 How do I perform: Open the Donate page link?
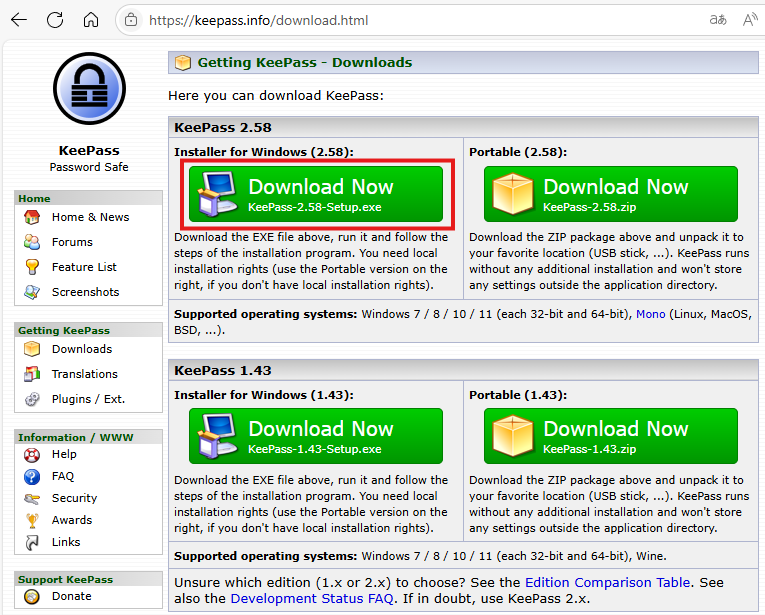pyautogui.click(x=71, y=596)
